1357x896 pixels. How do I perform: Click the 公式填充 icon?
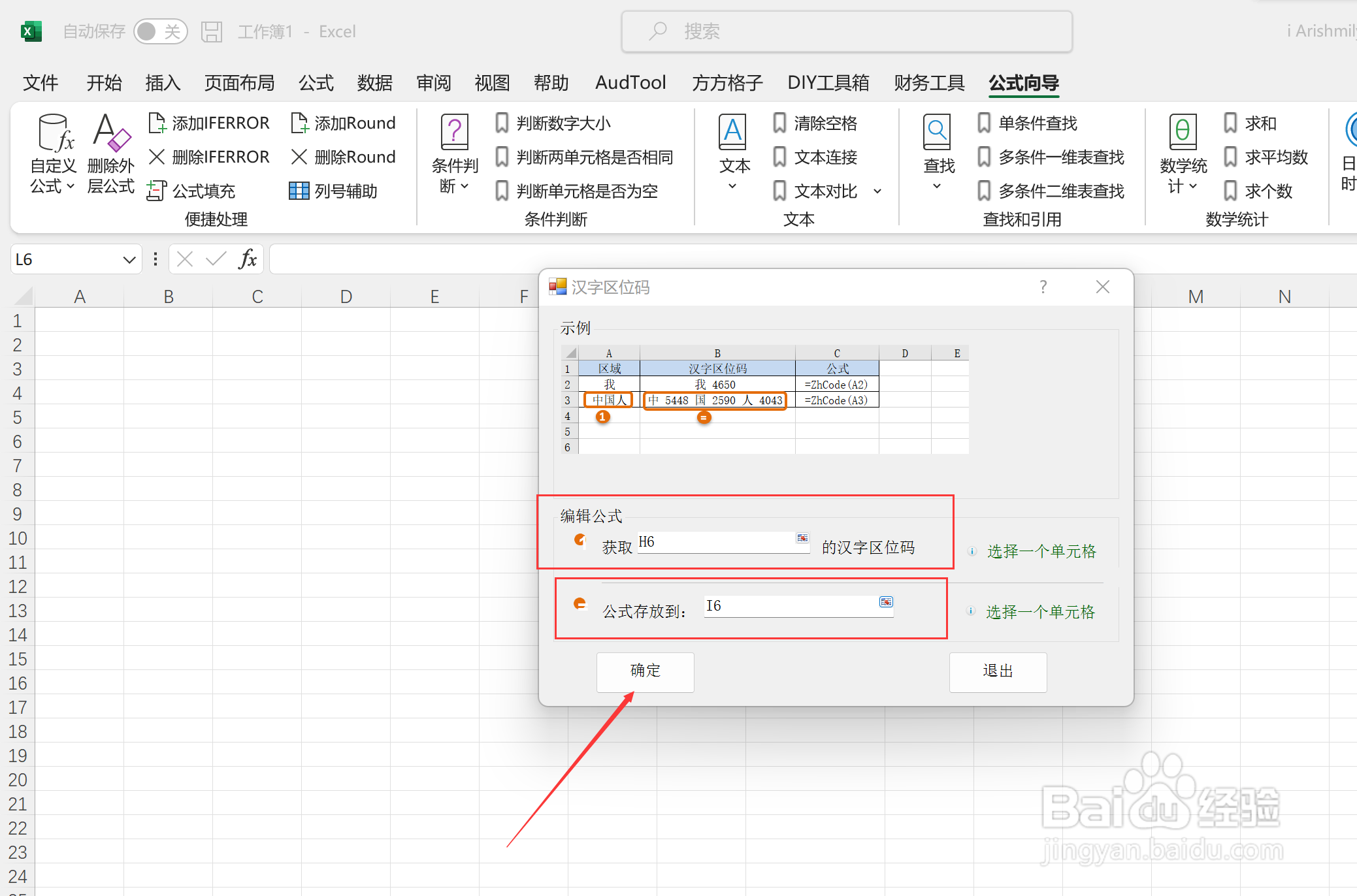click(x=157, y=191)
